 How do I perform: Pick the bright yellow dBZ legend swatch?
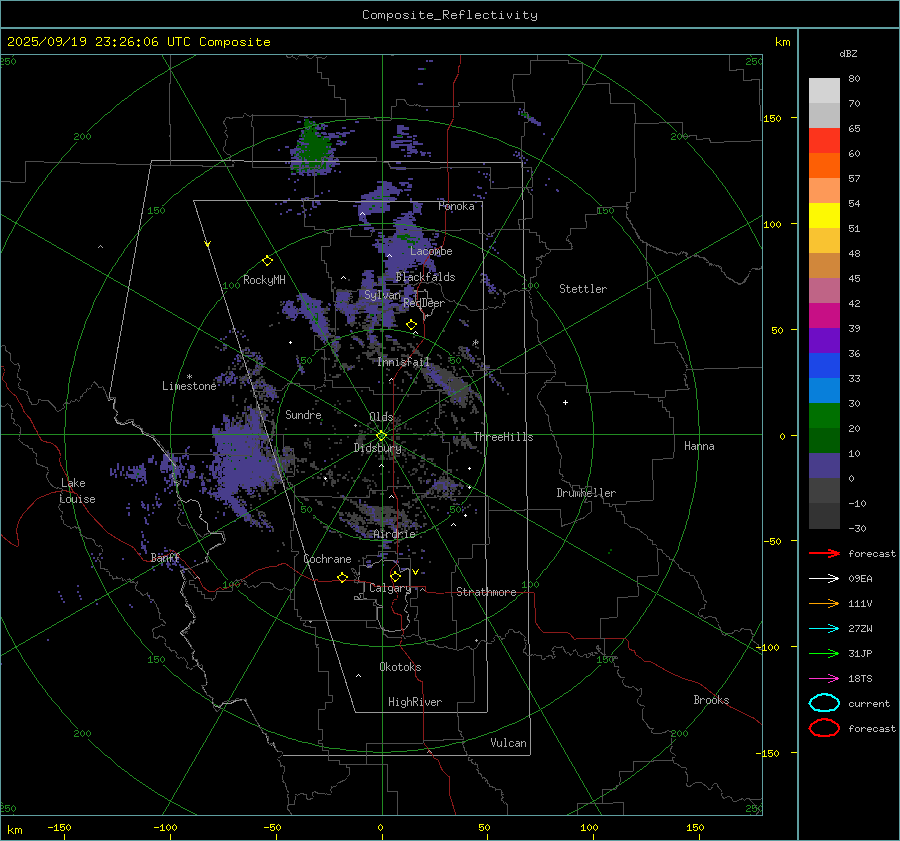[x=824, y=215]
